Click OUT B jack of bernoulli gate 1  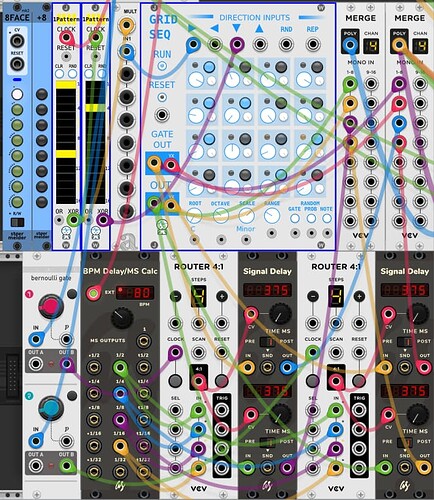pos(67,364)
